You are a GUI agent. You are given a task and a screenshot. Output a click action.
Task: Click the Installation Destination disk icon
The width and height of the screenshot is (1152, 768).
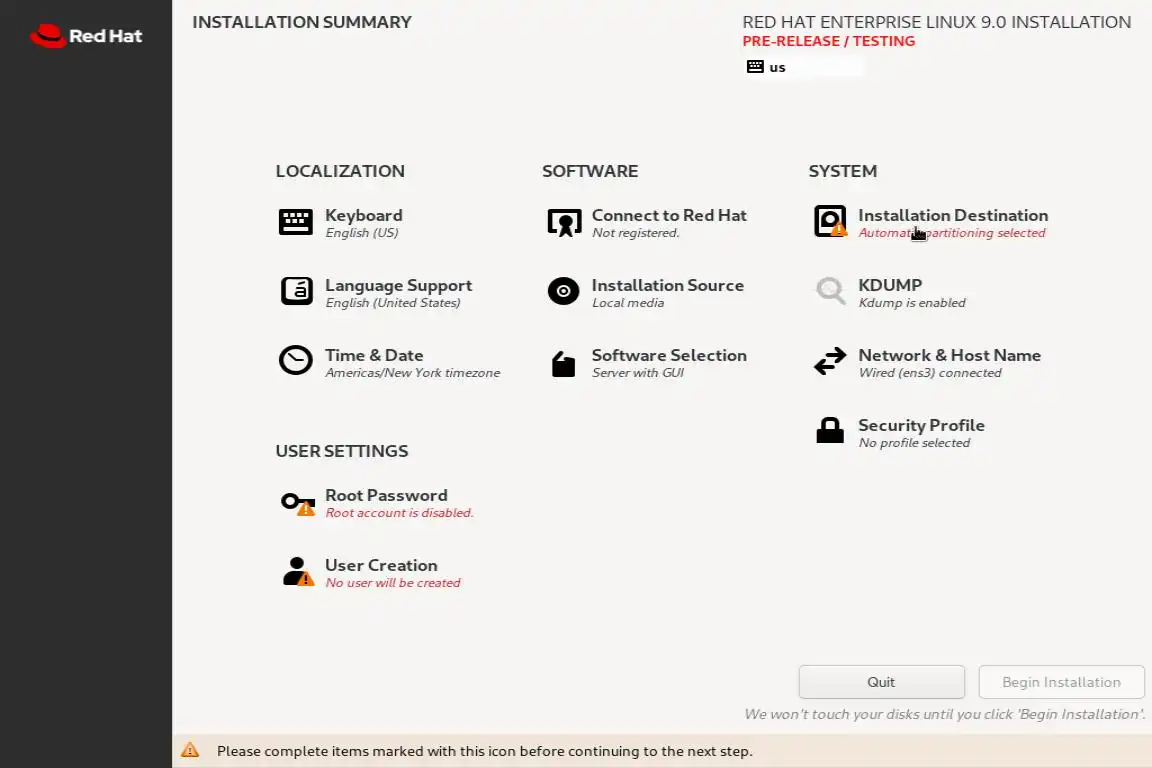(x=830, y=221)
